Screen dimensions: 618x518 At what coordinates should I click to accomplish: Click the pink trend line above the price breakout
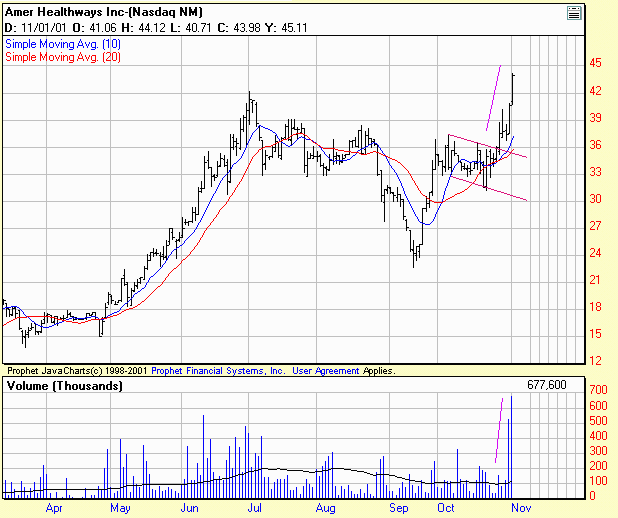(493, 98)
